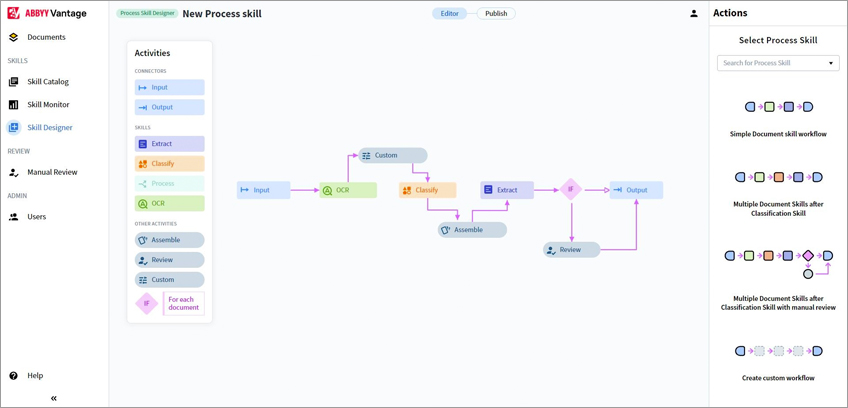Image resolution: width=848 pixels, height=408 pixels.
Task: Pick the Extract activity in Skills list
Action: coord(170,144)
